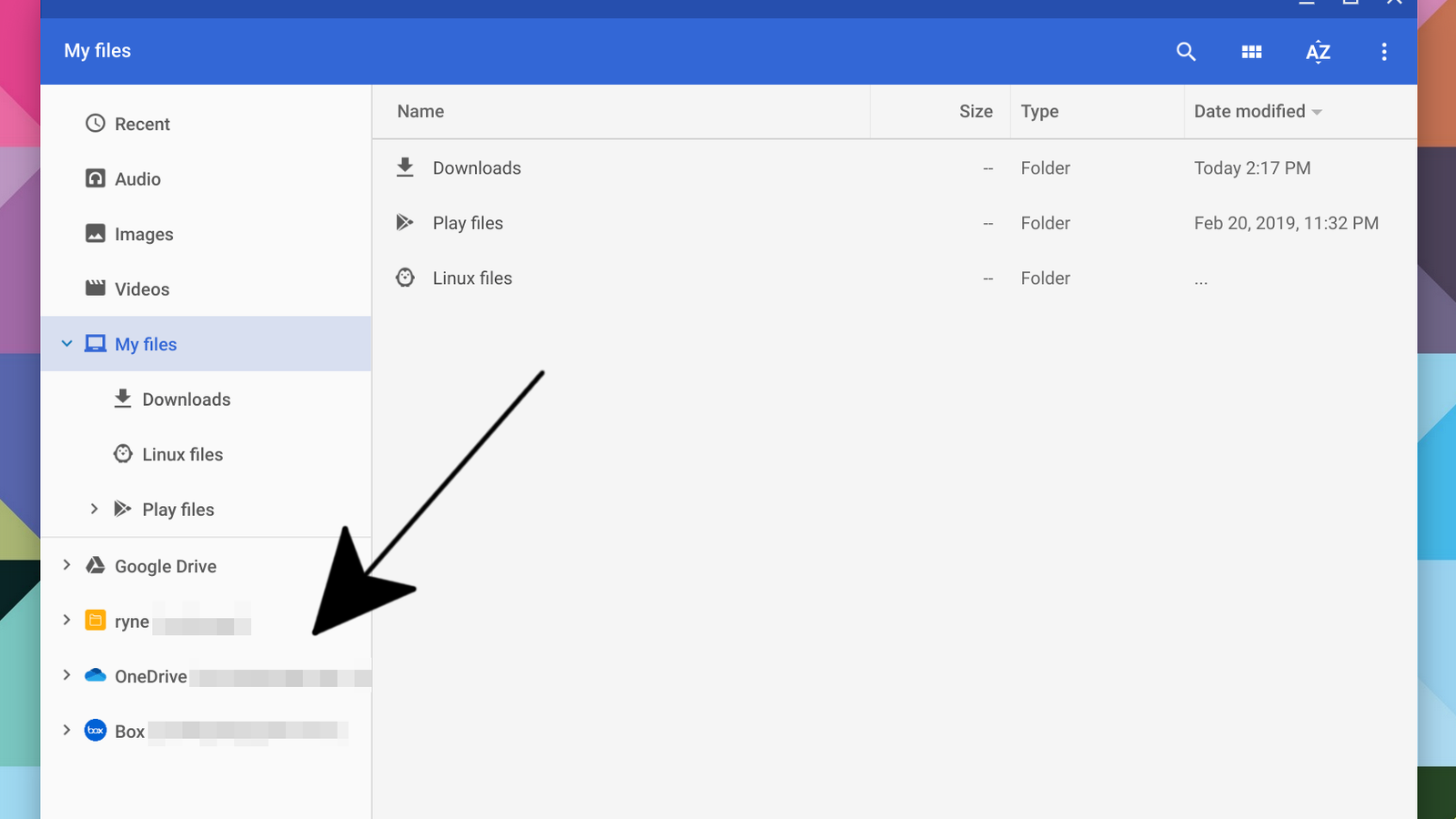This screenshot has height=819, width=1456.
Task: Collapse the My files tree
Action: [x=66, y=344]
